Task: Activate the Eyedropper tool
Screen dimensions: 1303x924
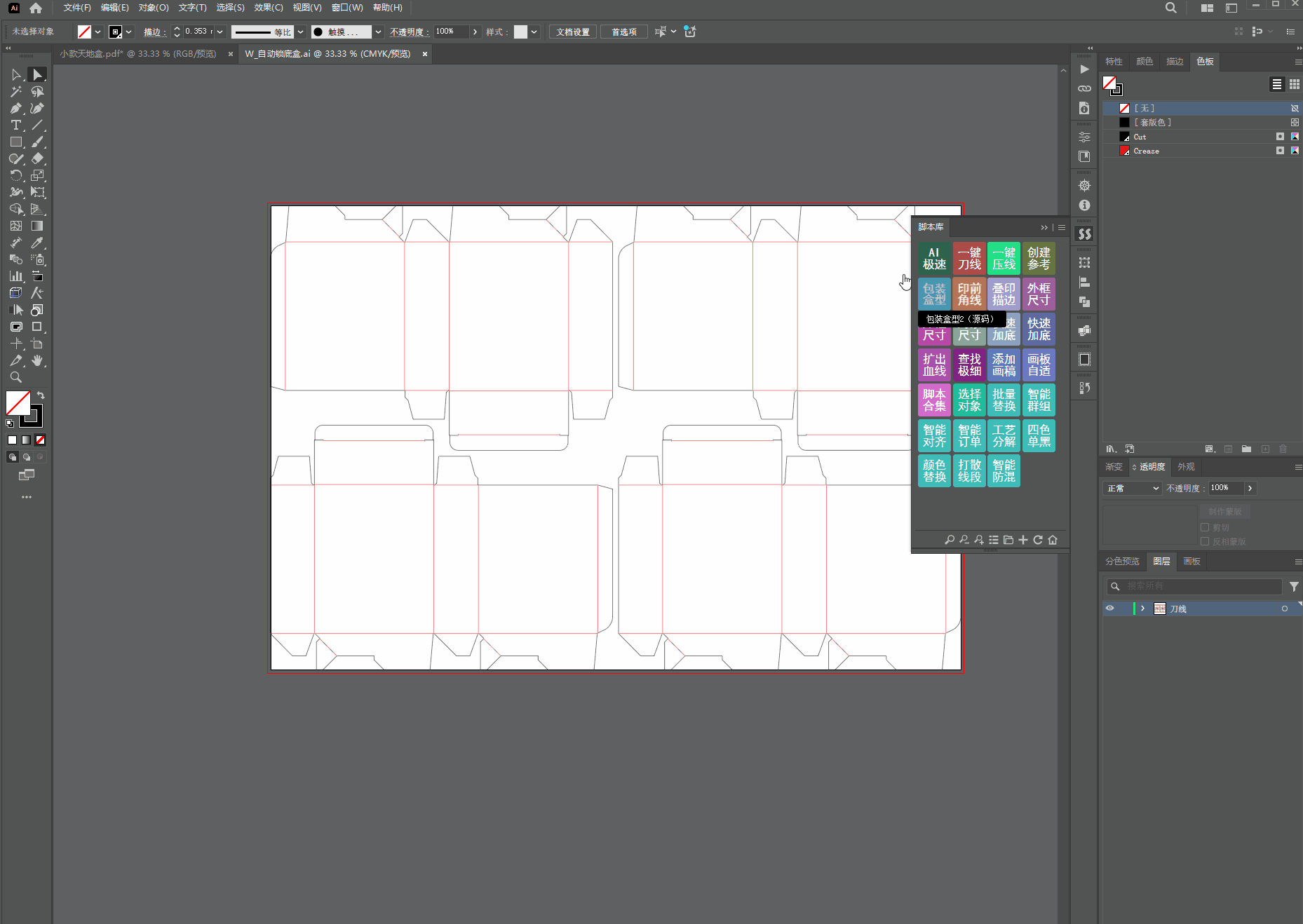Action: [37, 243]
